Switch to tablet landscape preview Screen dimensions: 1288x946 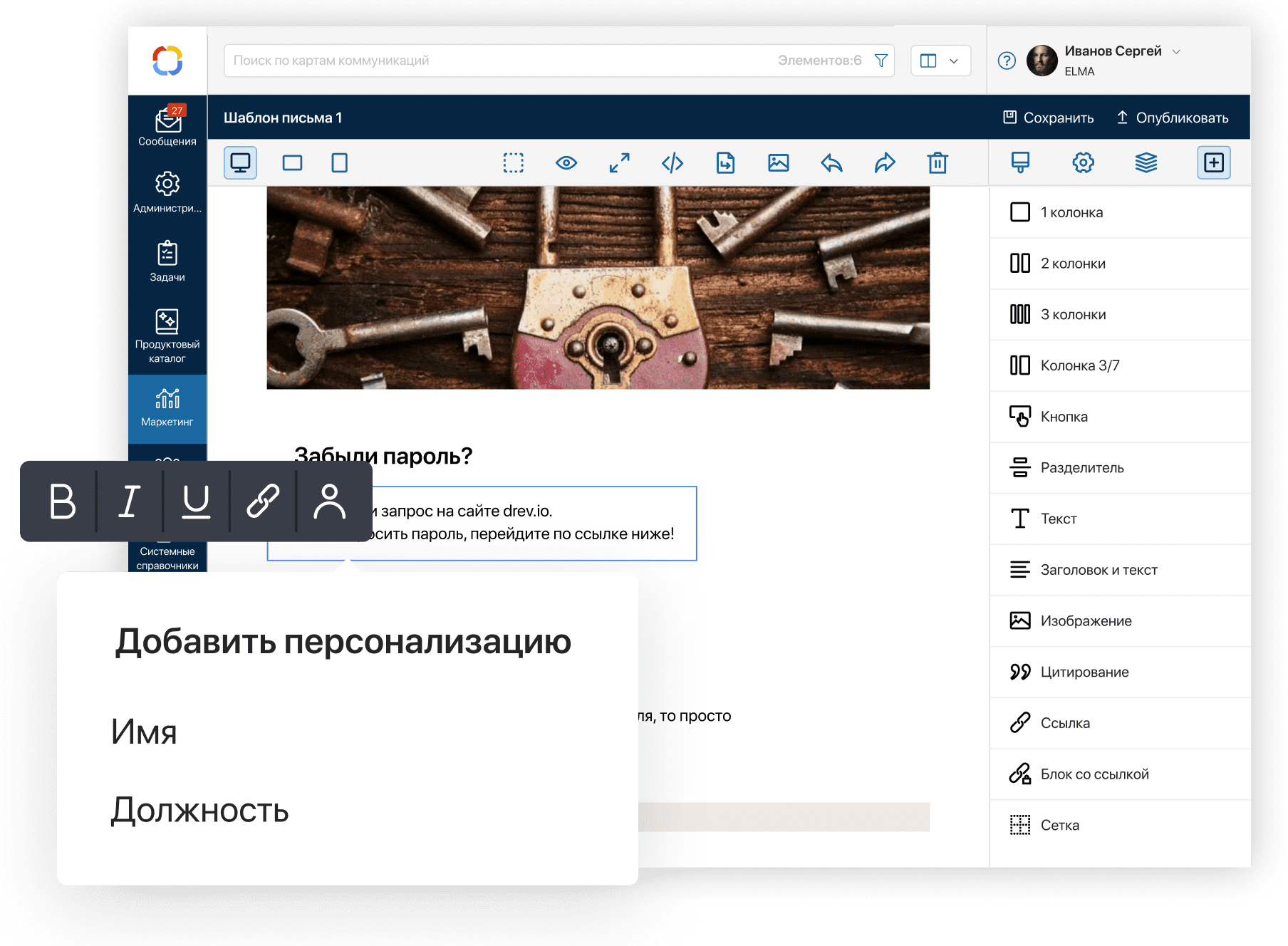click(x=292, y=163)
